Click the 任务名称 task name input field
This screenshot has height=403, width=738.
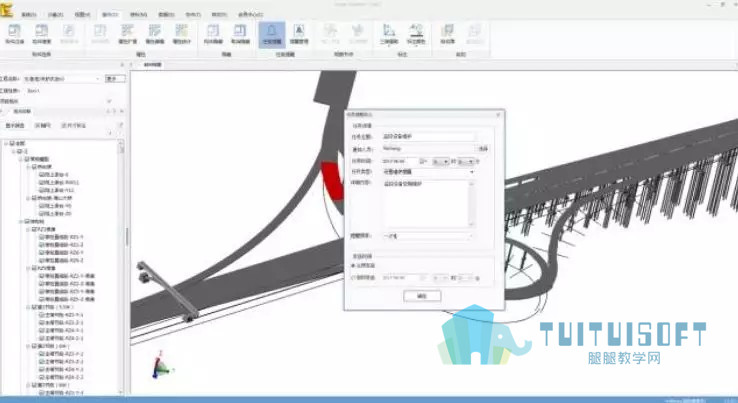coord(428,137)
